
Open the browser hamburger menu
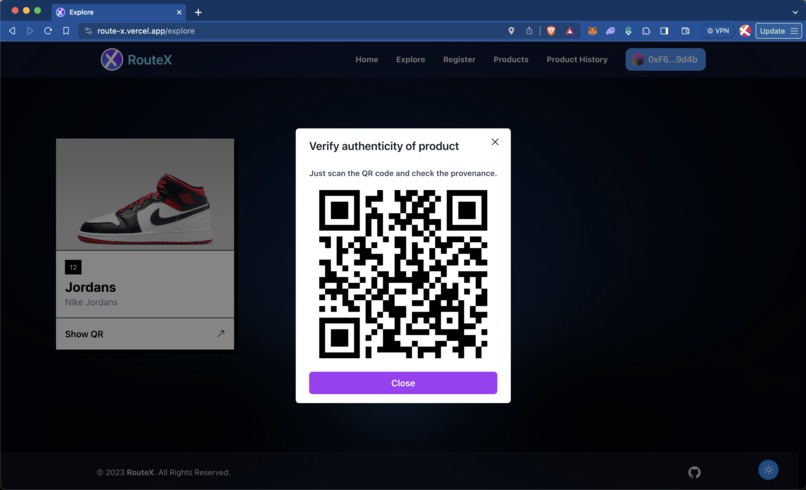794,31
